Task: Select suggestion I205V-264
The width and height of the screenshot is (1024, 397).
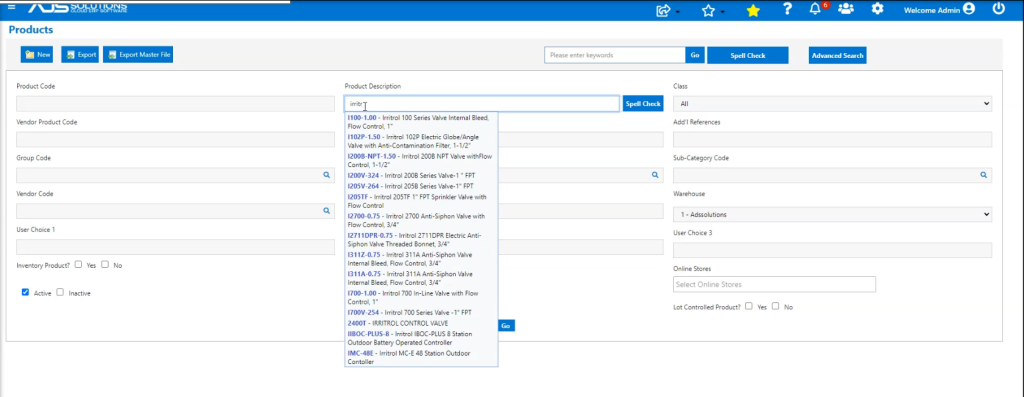Action: point(421,186)
